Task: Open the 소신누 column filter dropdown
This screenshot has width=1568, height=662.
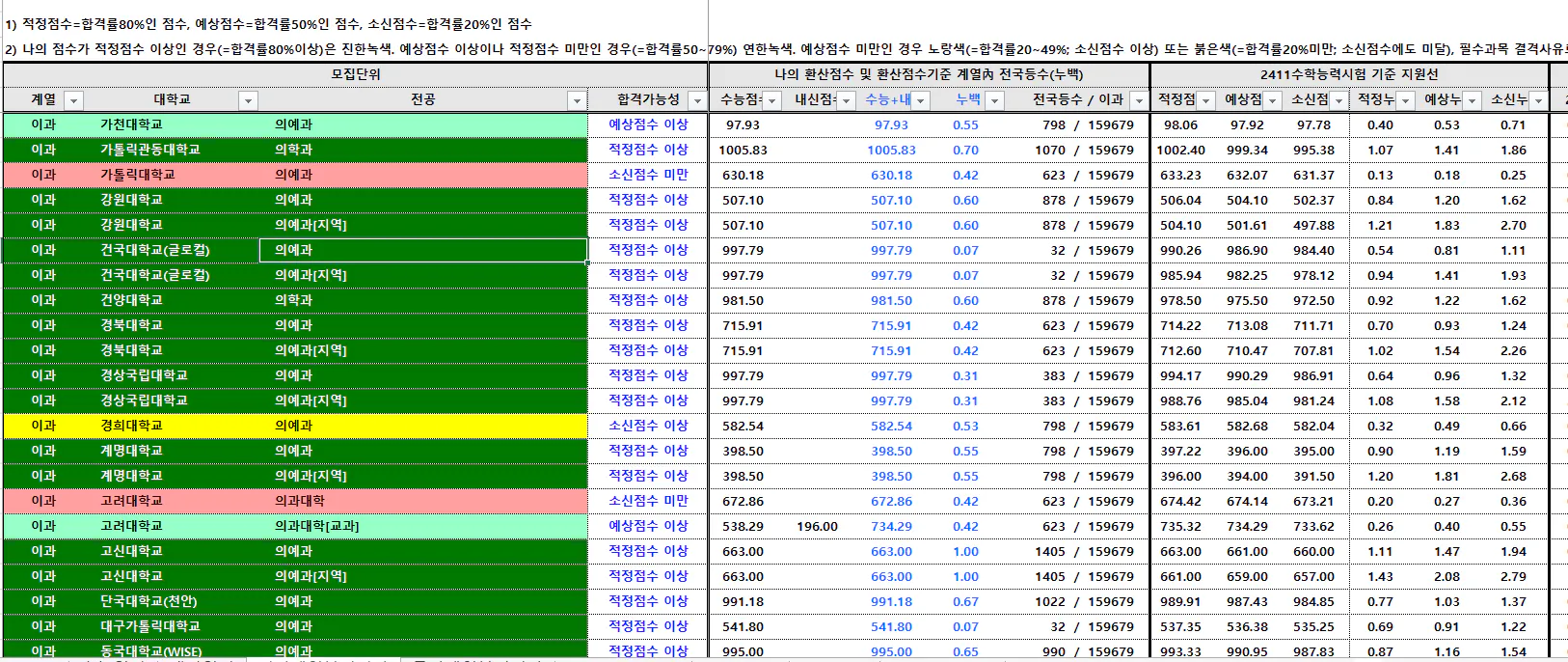Action: (x=1538, y=100)
